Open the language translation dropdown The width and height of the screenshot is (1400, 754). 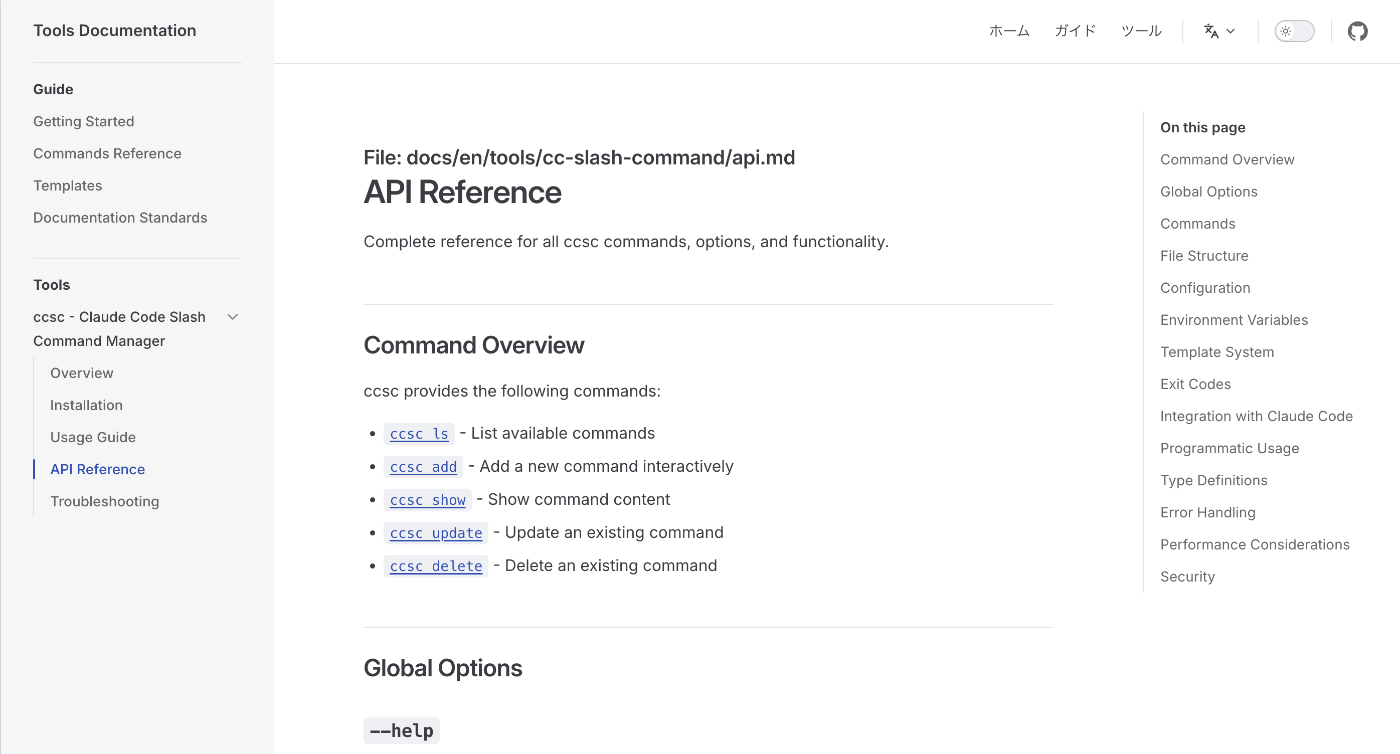pos(1219,31)
